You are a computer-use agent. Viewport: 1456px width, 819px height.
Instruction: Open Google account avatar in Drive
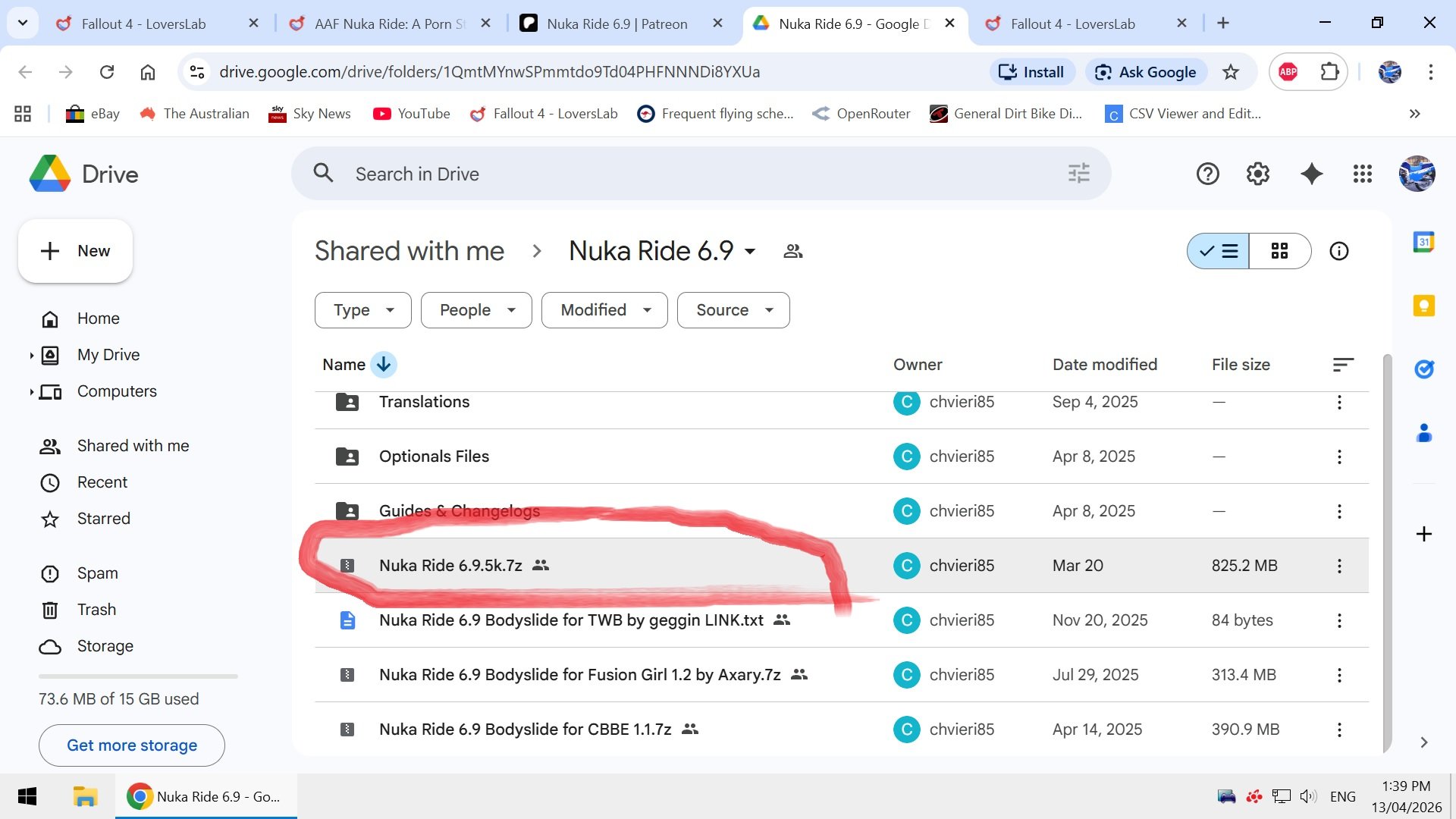click(x=1417, y=174)
